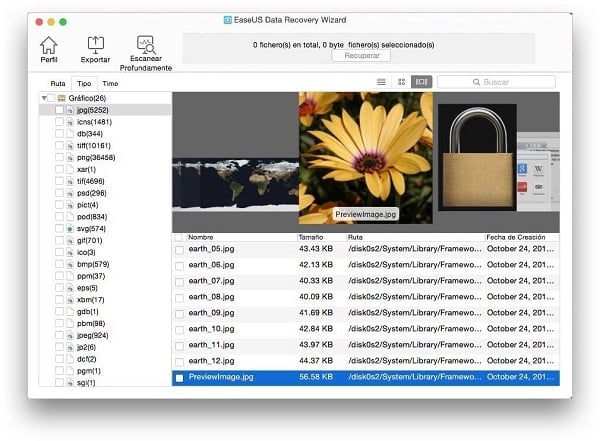
Task: Tick the earth_08.jpg row checkbox
Action: [179, 298]
